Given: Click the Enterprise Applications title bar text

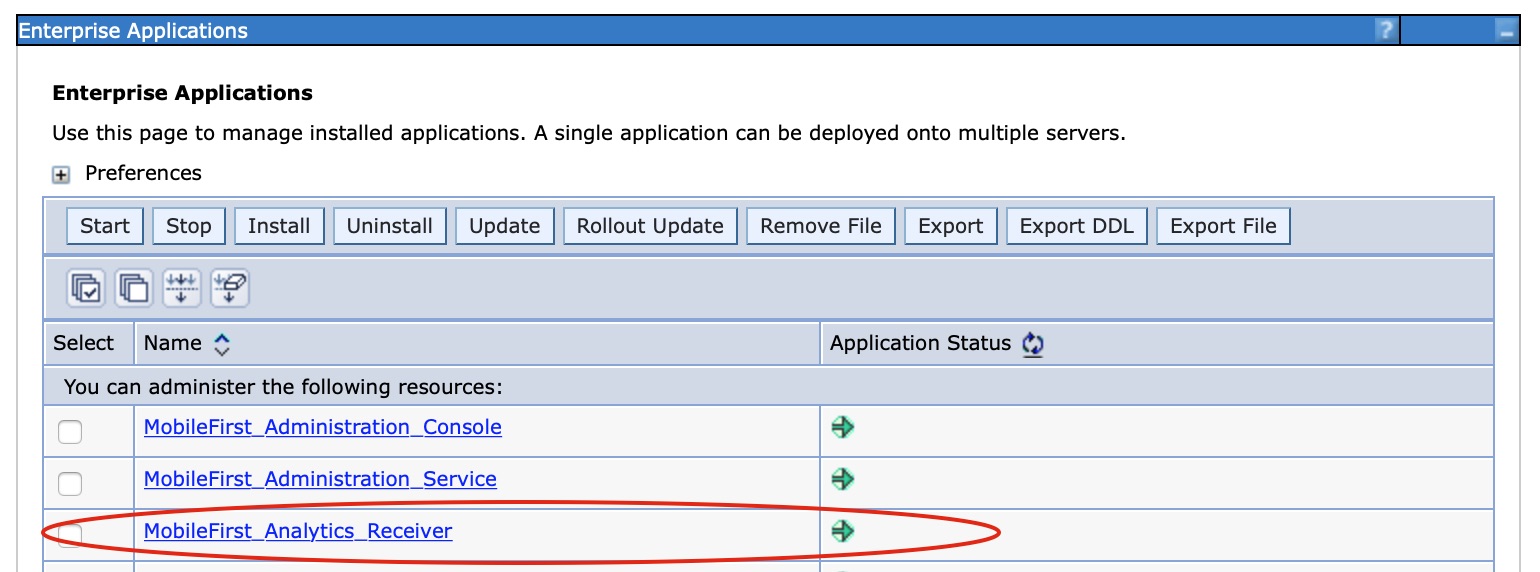Looking at the screenshot, I should (x=134, y=31).
